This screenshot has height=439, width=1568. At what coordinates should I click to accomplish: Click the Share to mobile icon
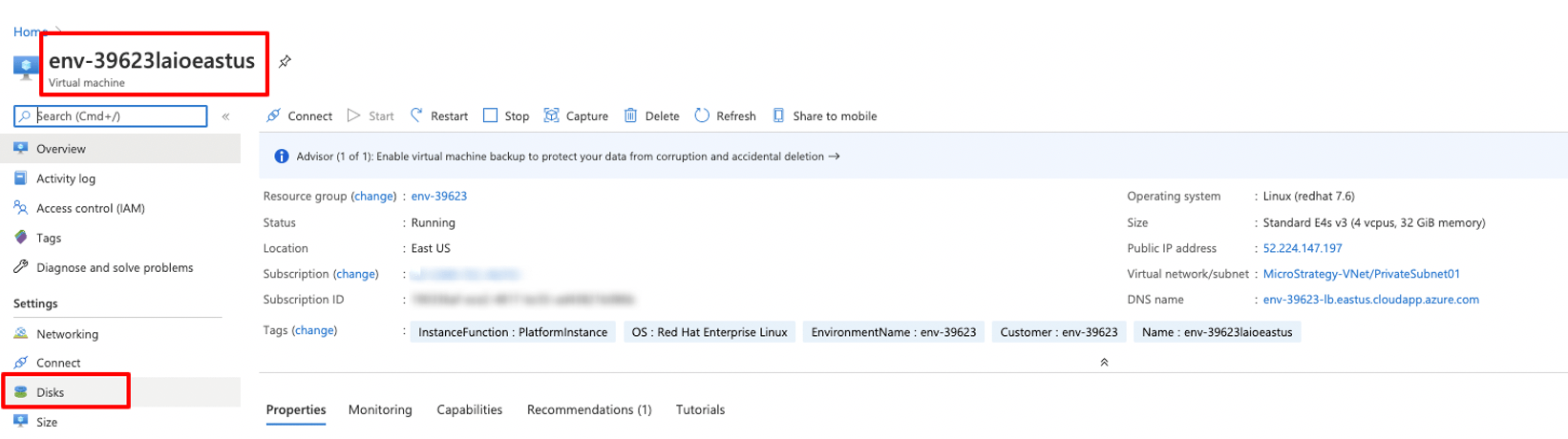pos(778,115)
